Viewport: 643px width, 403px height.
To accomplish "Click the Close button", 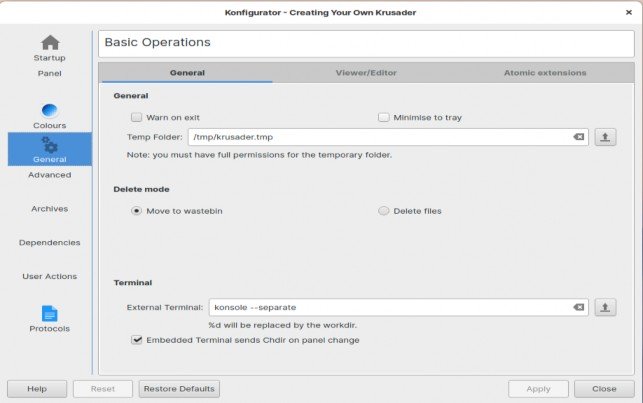I will [x=604, y=389].
